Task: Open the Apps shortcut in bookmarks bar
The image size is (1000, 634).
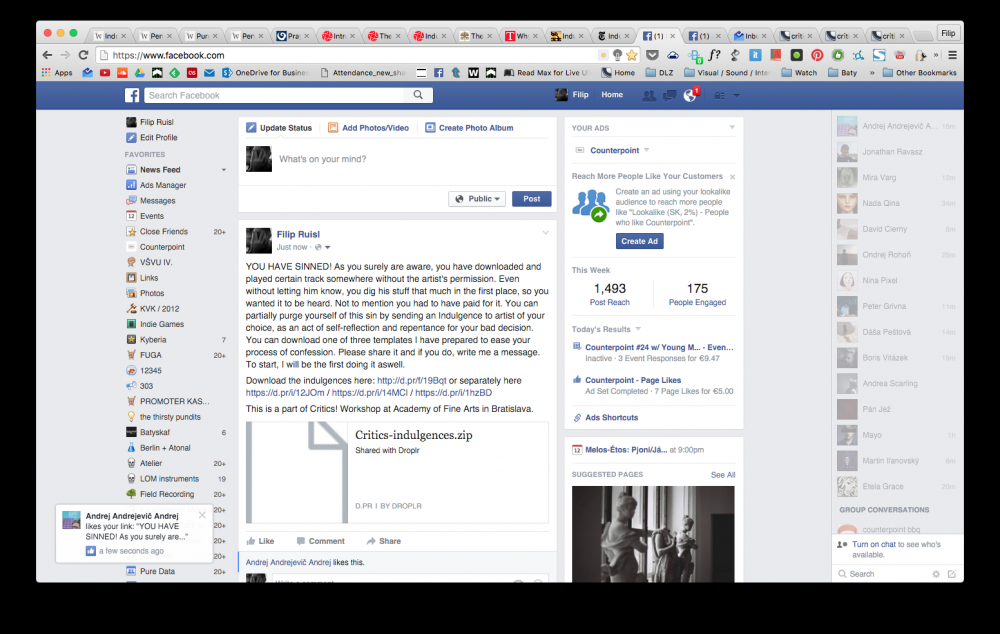Action: click(x=57, y=73)
